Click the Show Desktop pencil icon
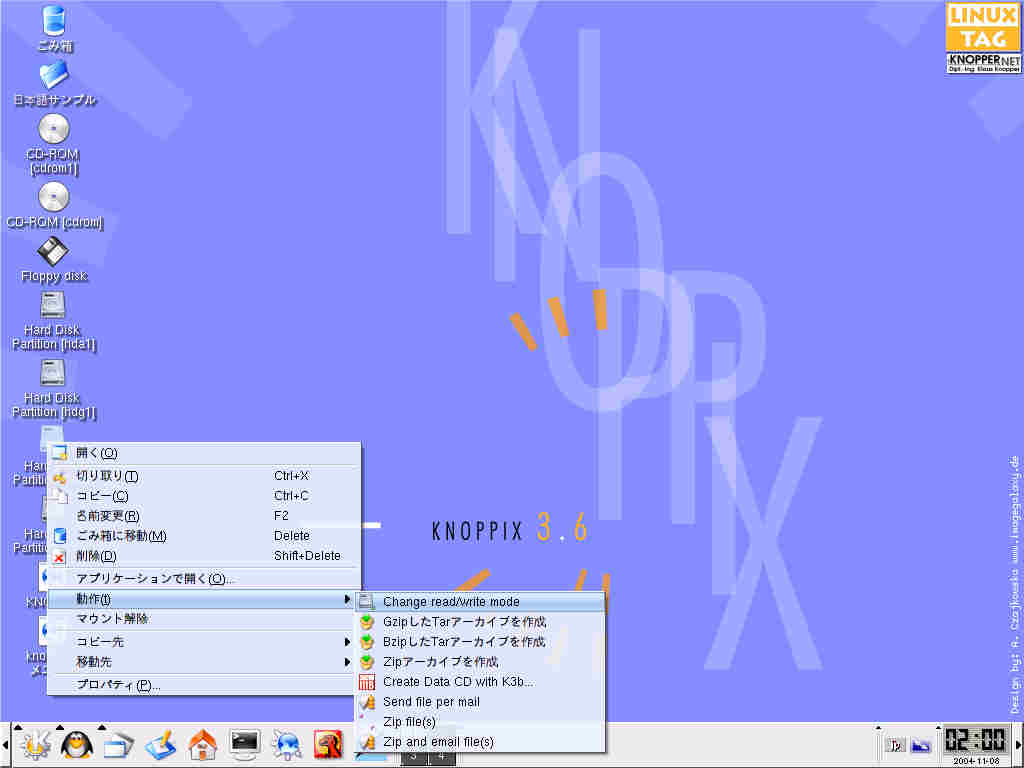This screenshot has height=768, width=1024. point(161,745)
